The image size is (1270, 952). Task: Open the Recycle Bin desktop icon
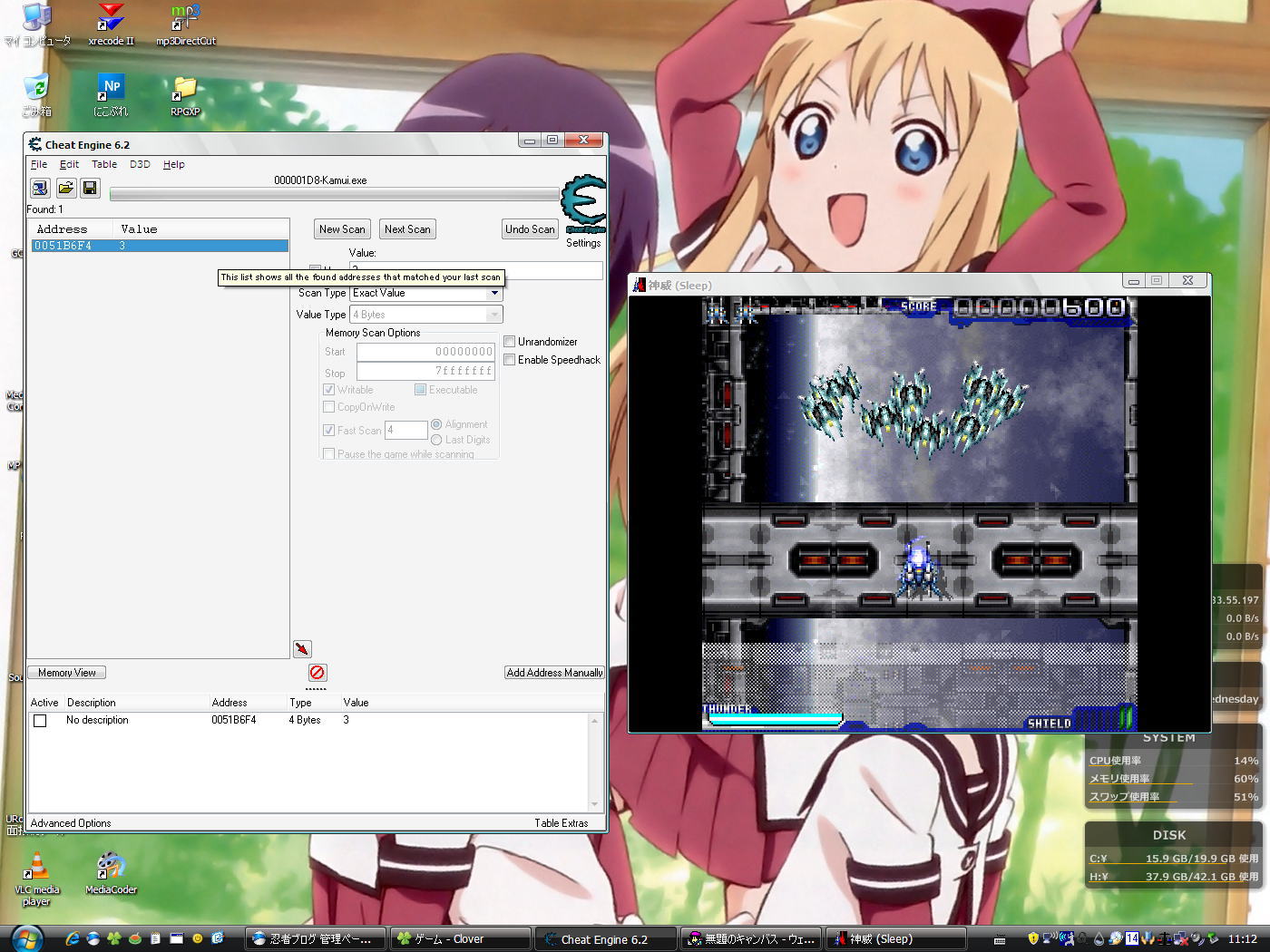37,95
